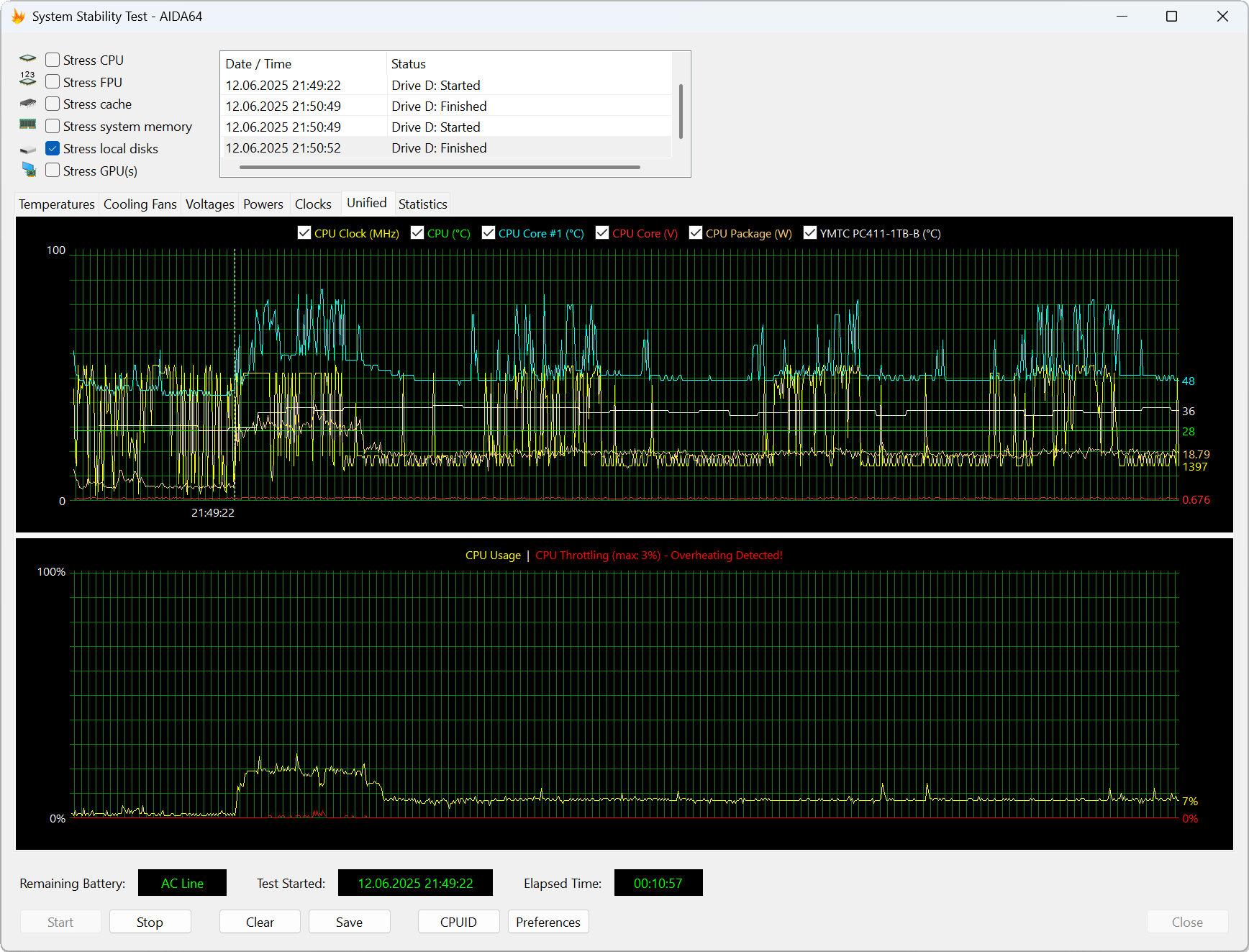Click the AIDA64 flame icon in title bar
Image resolution: width=1249 pixels, height=952 pixels.
pos(18,17)
